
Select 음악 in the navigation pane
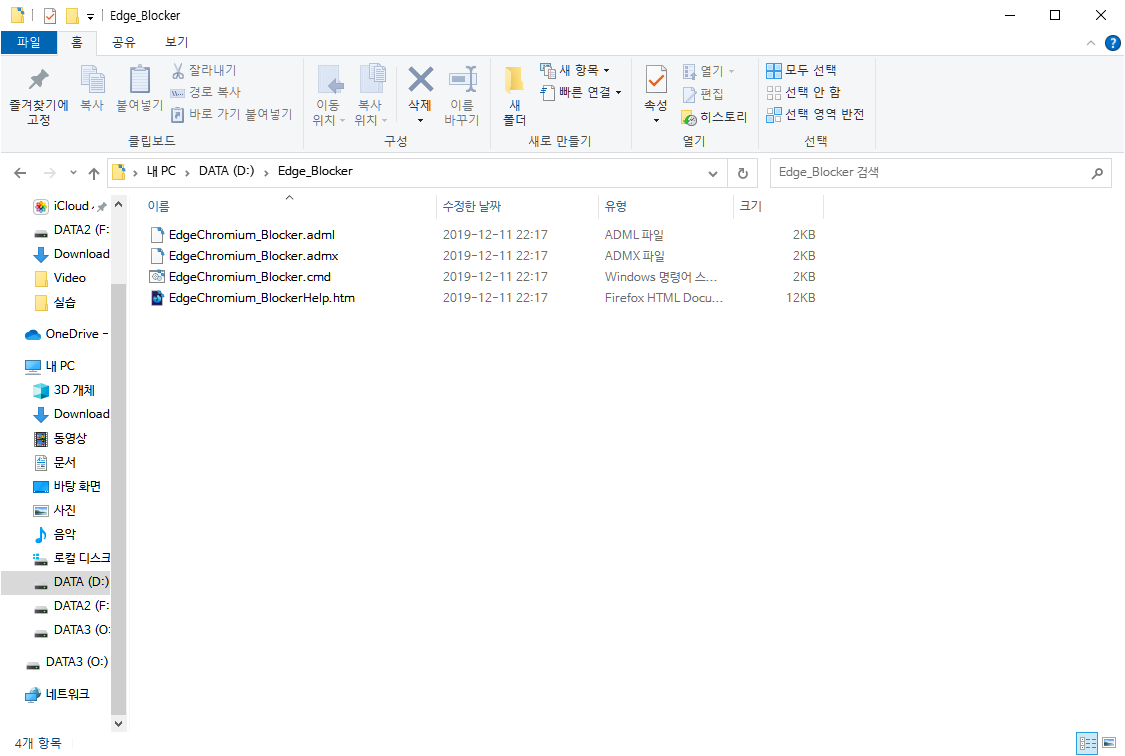65,534
